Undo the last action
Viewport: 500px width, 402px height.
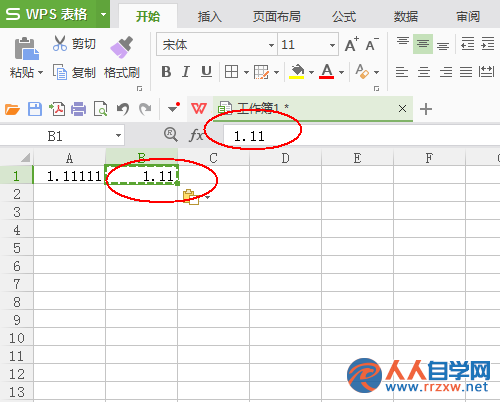coord(123,109)
